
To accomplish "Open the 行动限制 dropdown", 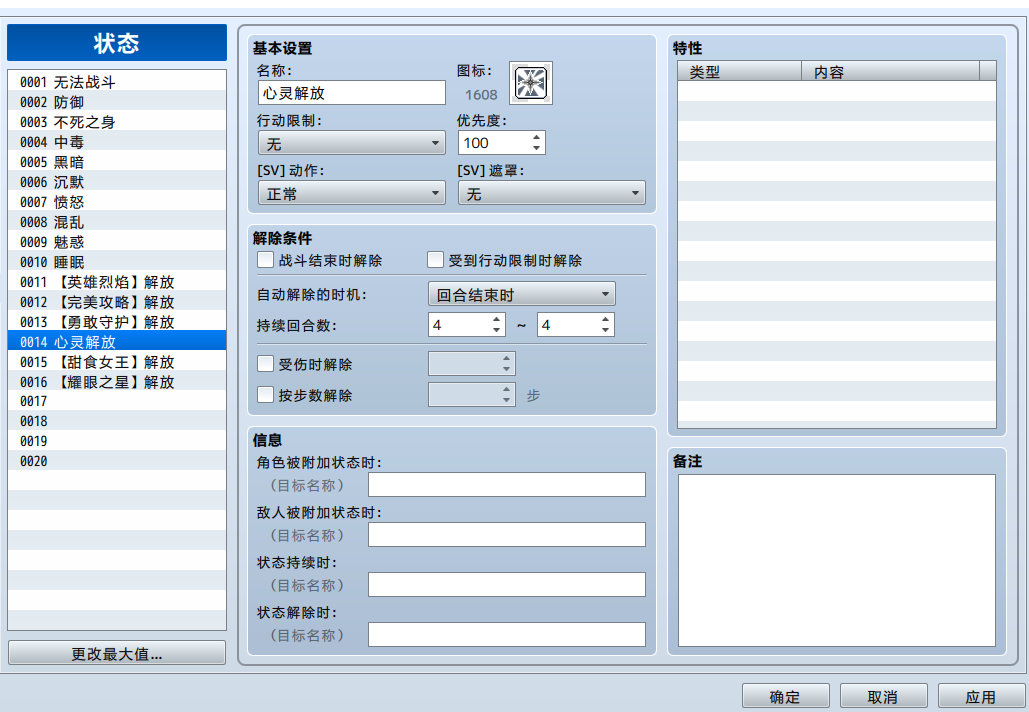I will pos(352,142).
